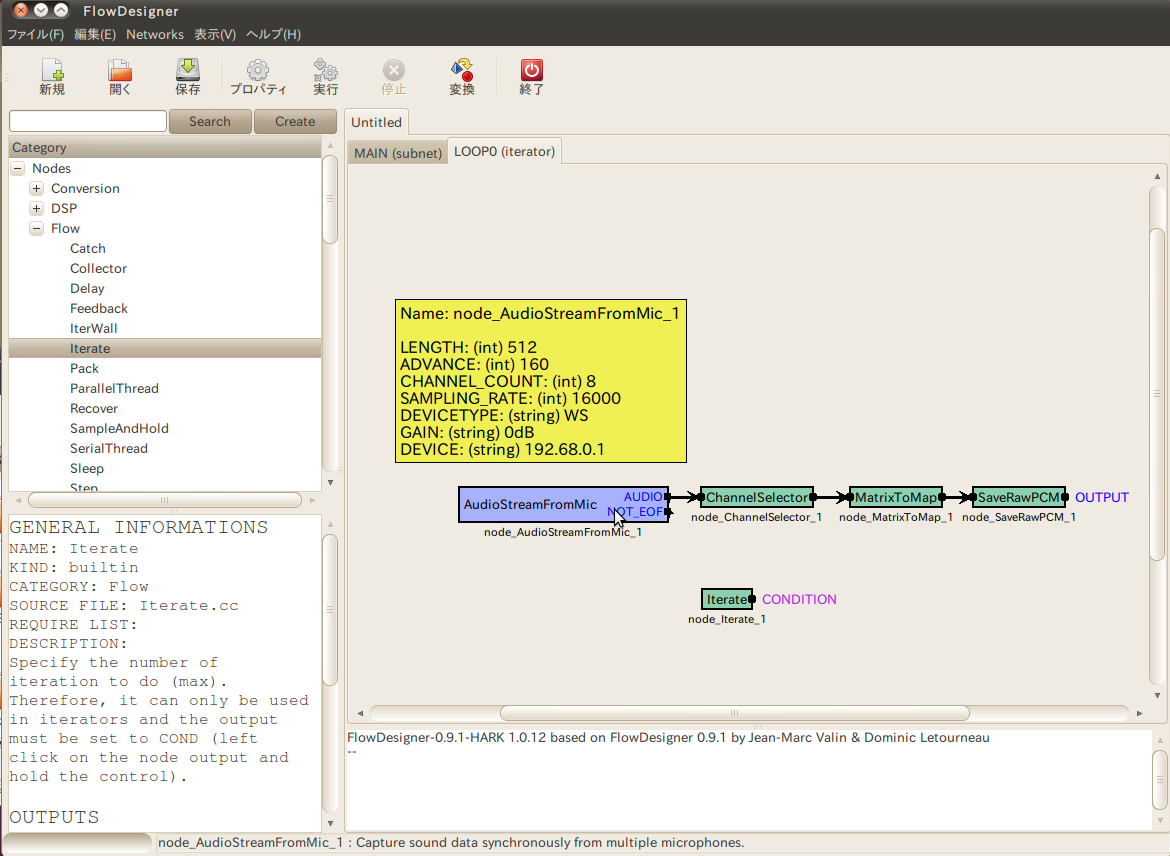Select the MatrixToMap node on canvas
This screenshot has width=1170, height=856.
(895, 497)
